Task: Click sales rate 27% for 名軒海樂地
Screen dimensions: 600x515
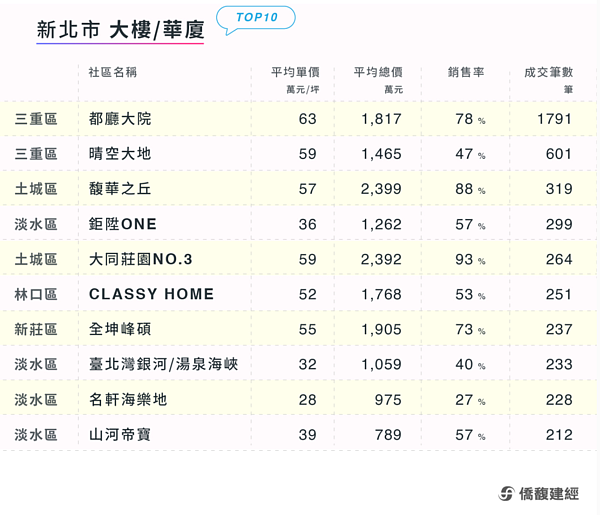Action: pos(470,399)
